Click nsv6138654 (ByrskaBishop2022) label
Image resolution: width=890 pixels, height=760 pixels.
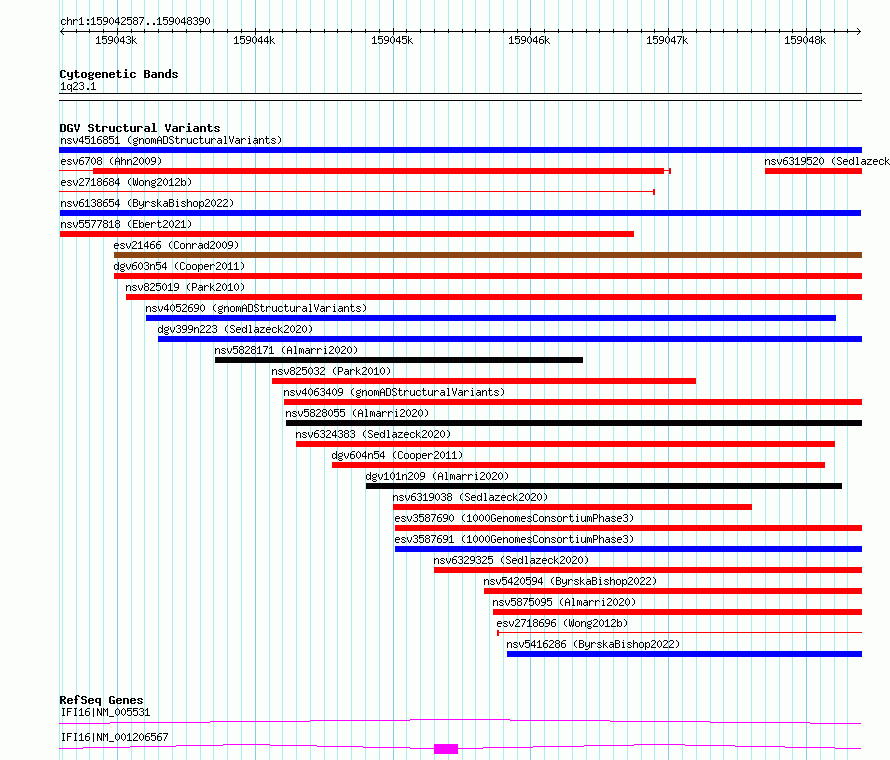[x=147, y=203]
